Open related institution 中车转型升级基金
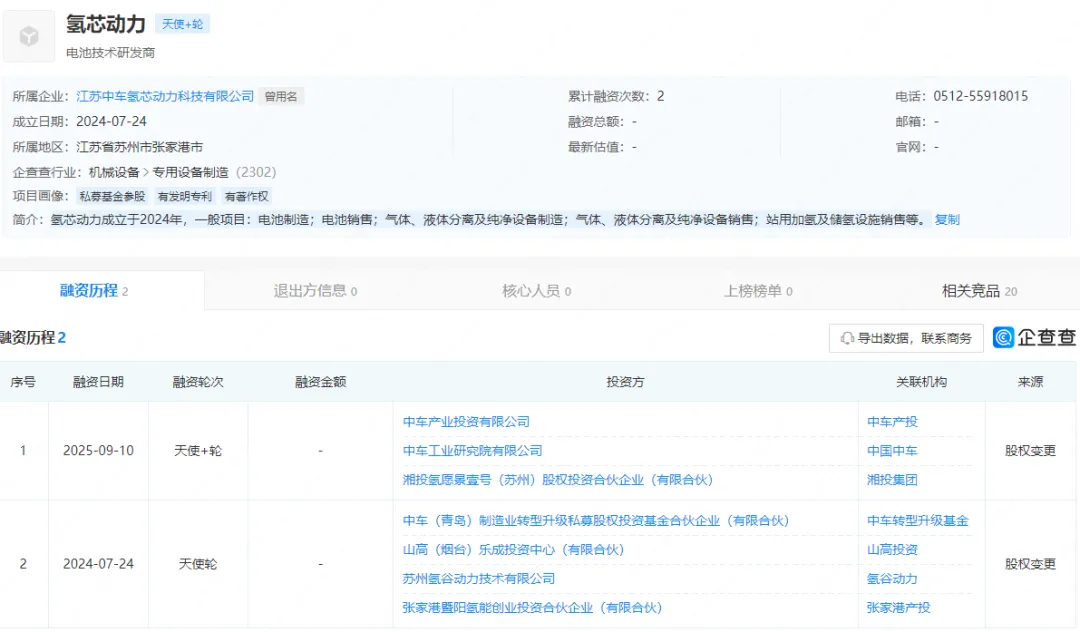Viewport: 1080px width, 632px height. (x=917, y=520)
